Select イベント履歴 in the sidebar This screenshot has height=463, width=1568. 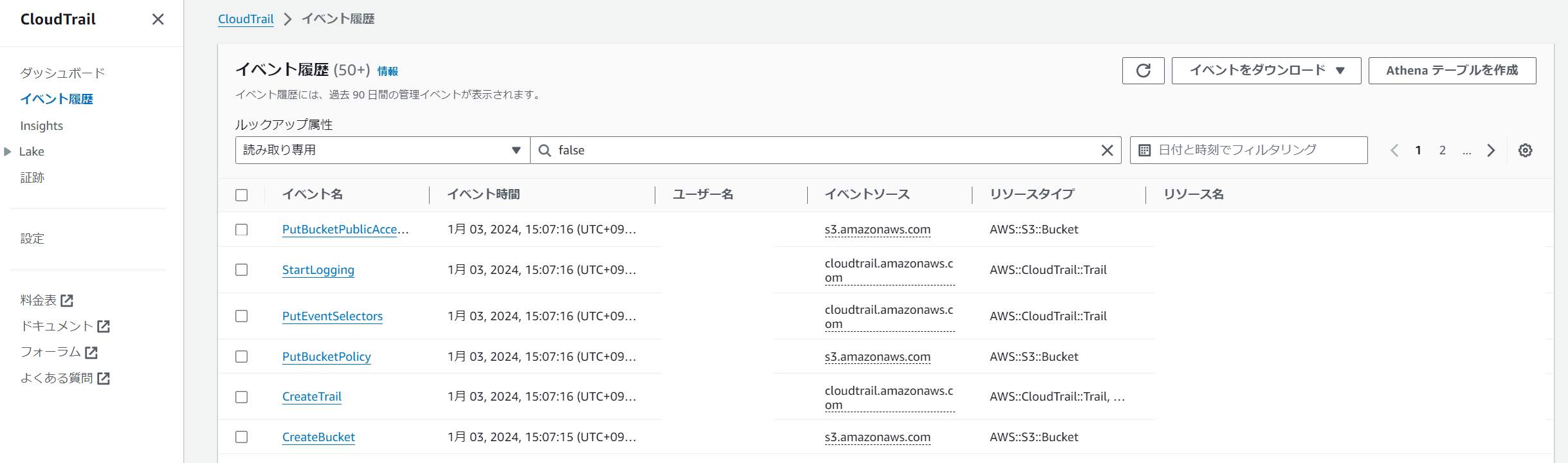click(57, 99)
